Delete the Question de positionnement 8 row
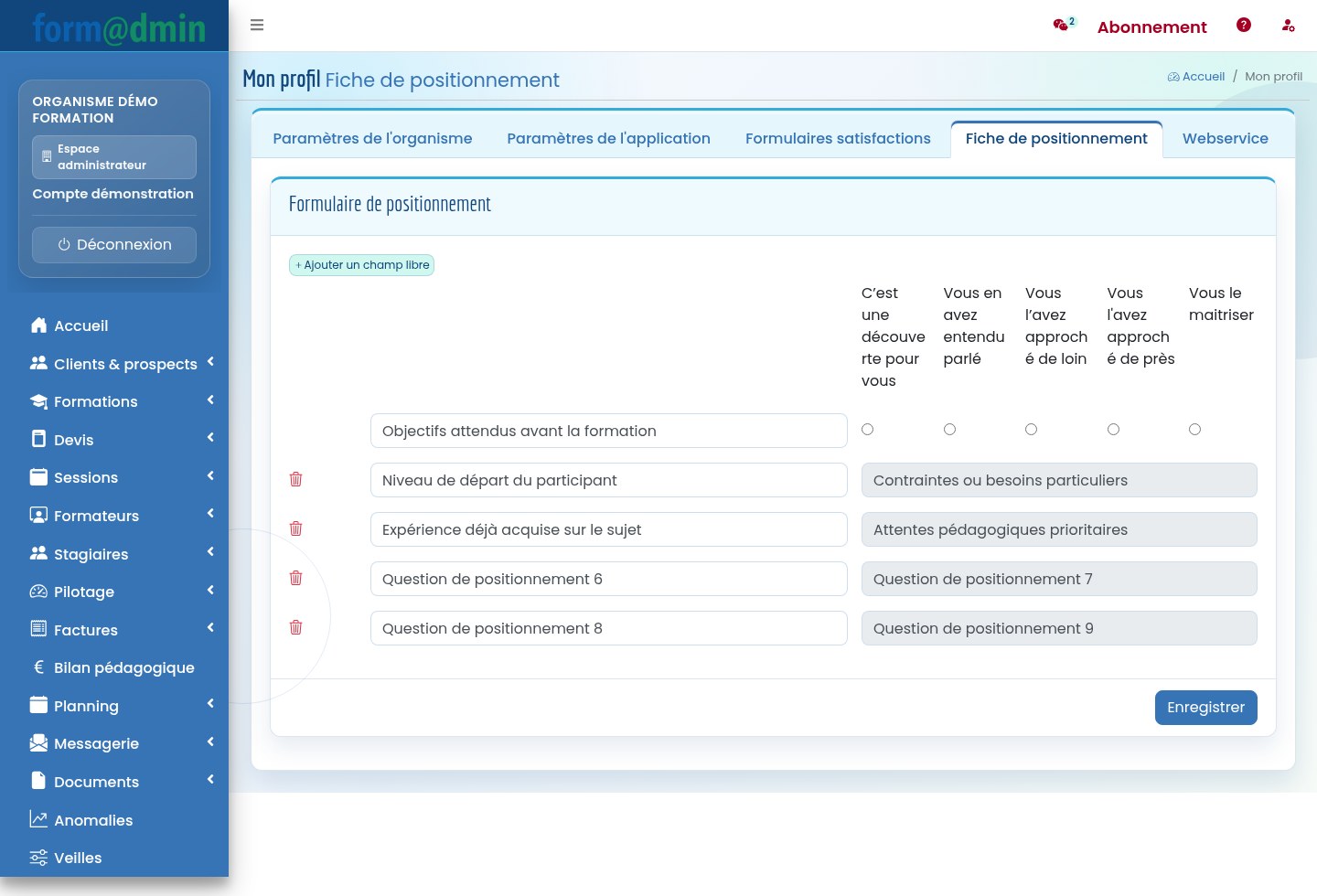The height and width of the screenshot is (896, 1317). [x=295, y=627]
